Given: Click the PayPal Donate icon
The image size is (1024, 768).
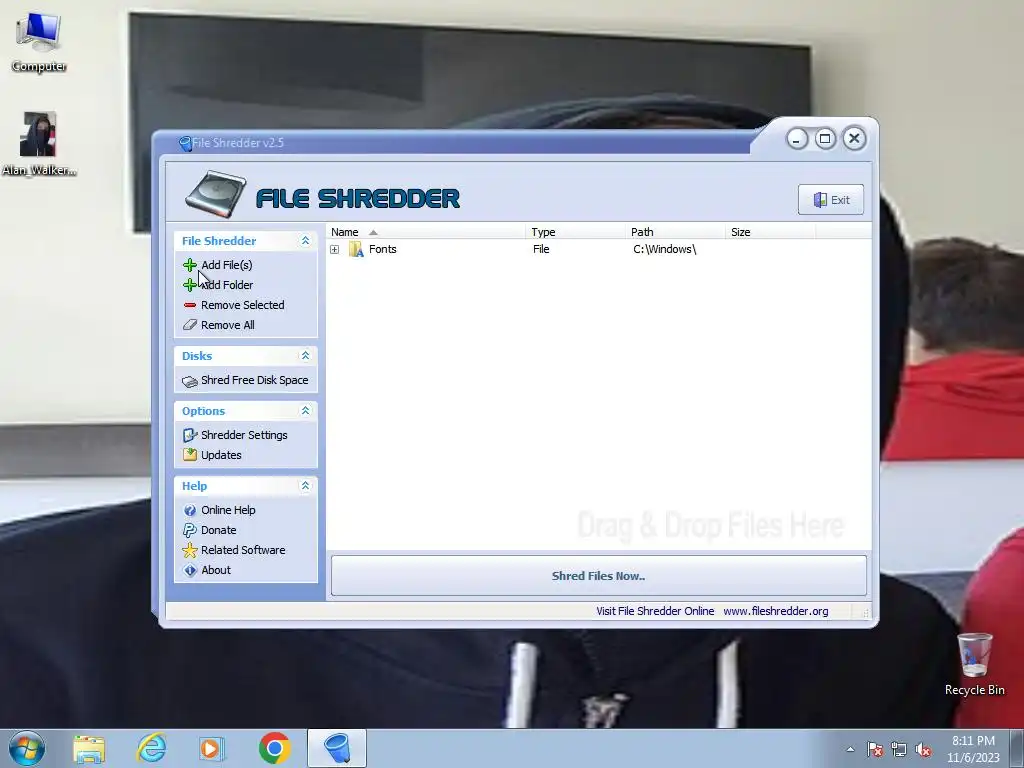Looking at the screenshot, I should point(189,530).
